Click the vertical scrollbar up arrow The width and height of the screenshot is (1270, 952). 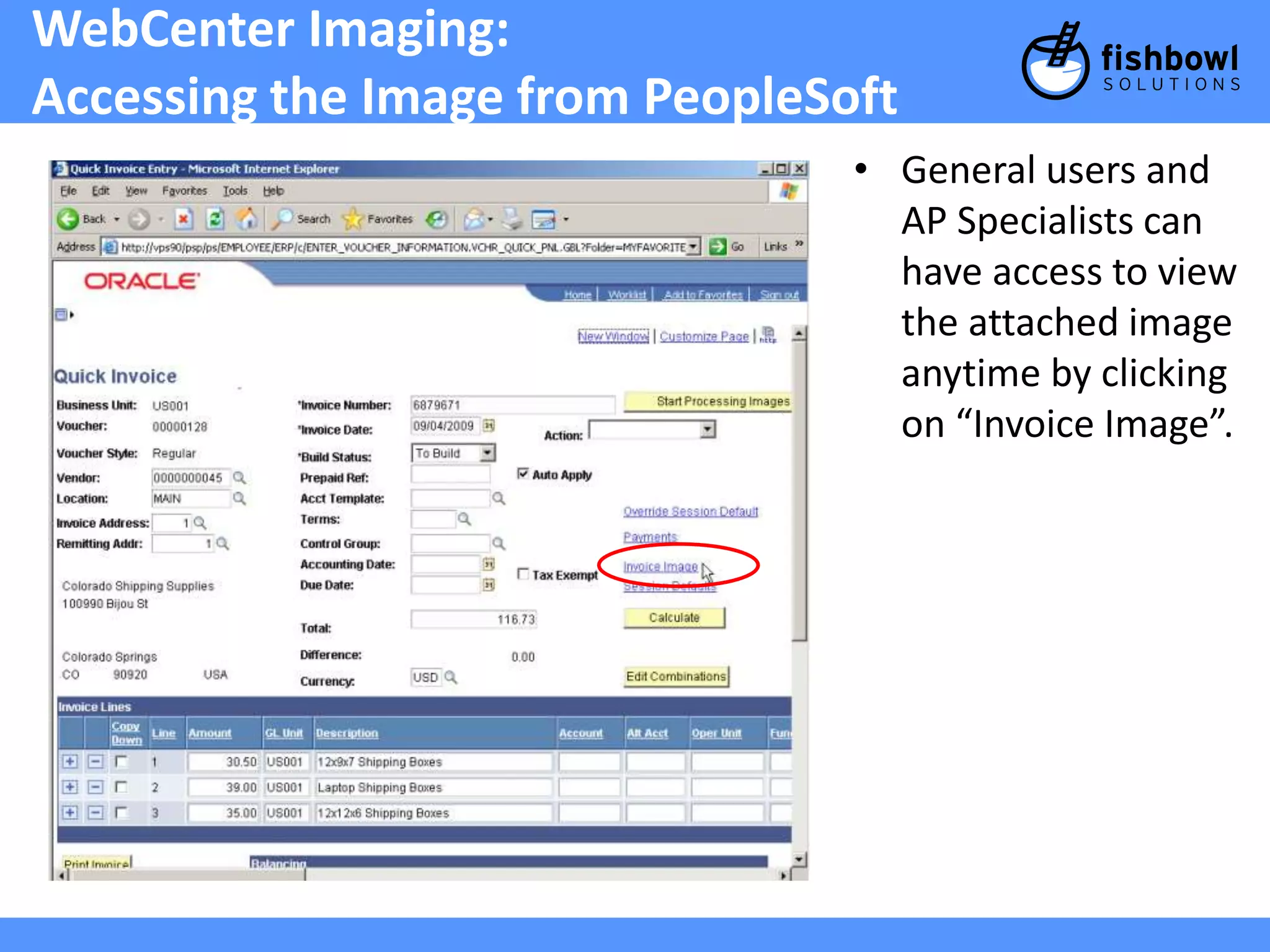coord(799,334)
